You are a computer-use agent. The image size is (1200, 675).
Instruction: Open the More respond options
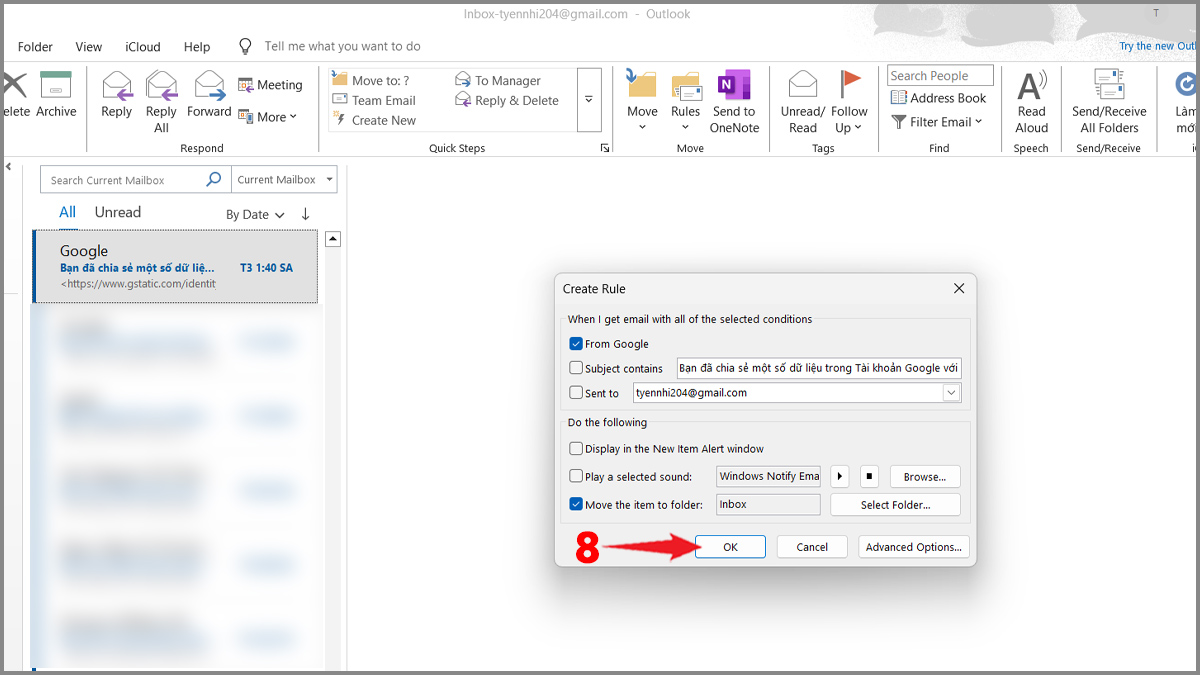tap(268, 117)
